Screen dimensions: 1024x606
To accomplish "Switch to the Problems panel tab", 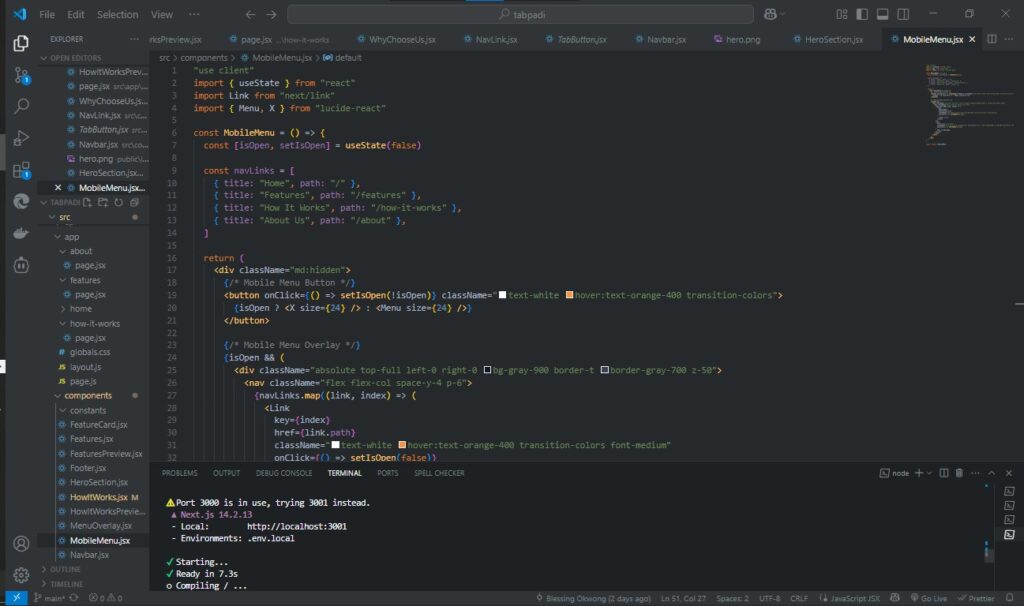I will (x=180, y=473).
